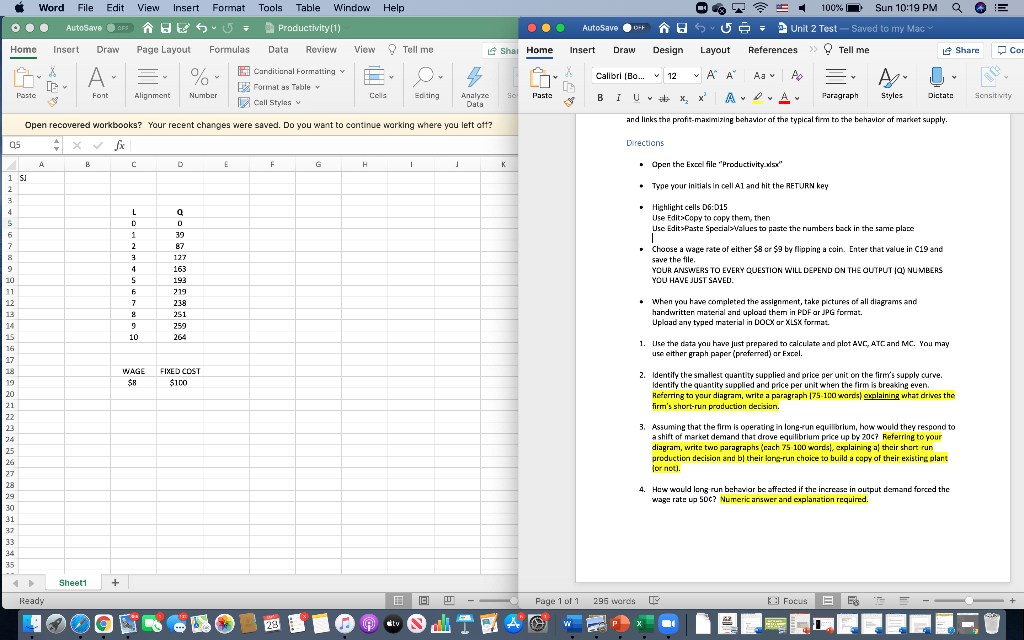
Task: Switch to the References tab in Word
Action: pos(773,49)
